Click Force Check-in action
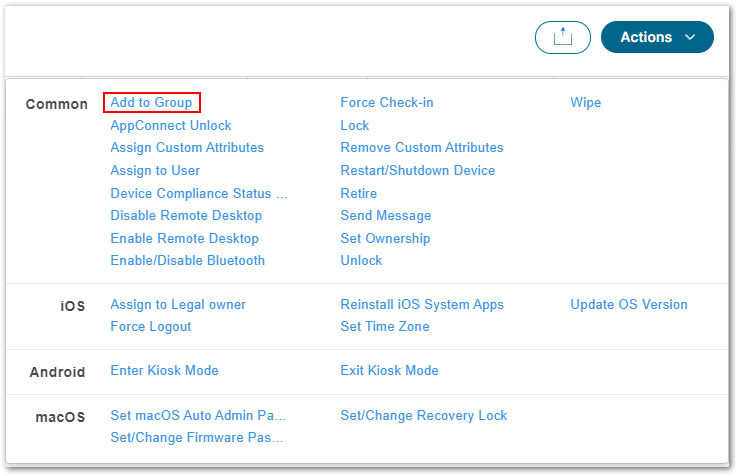Image resolution: width=738 pixels, height=476 pixels. pyautogui.click(x=387, y=102)
